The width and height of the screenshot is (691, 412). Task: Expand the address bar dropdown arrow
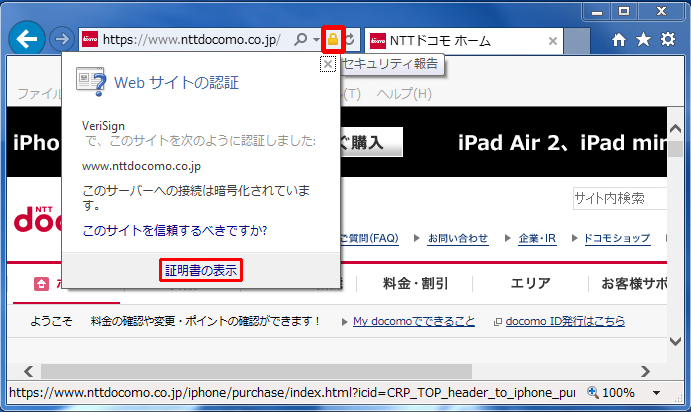pyautogui.click(x=316, y=40)
